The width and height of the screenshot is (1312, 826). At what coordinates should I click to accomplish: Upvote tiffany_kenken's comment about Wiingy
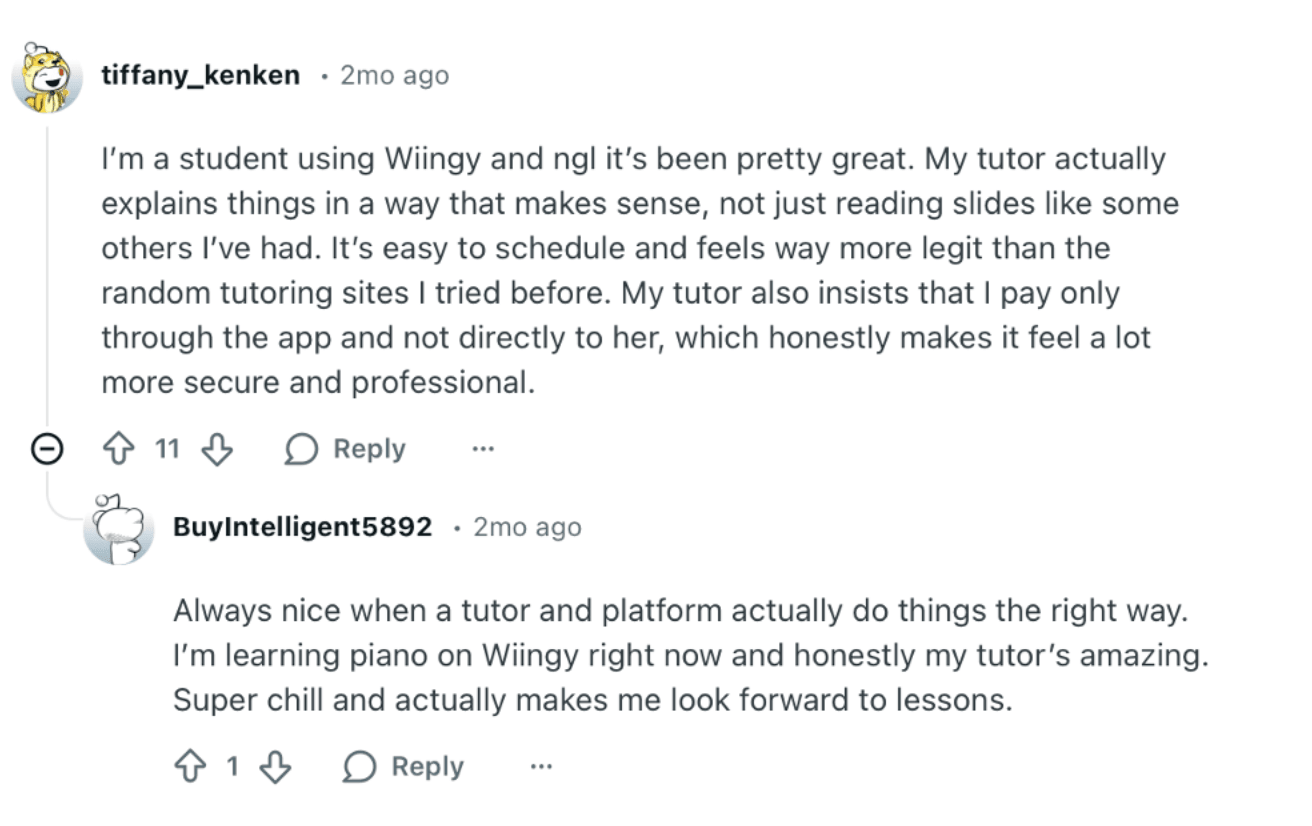[120, 449]
